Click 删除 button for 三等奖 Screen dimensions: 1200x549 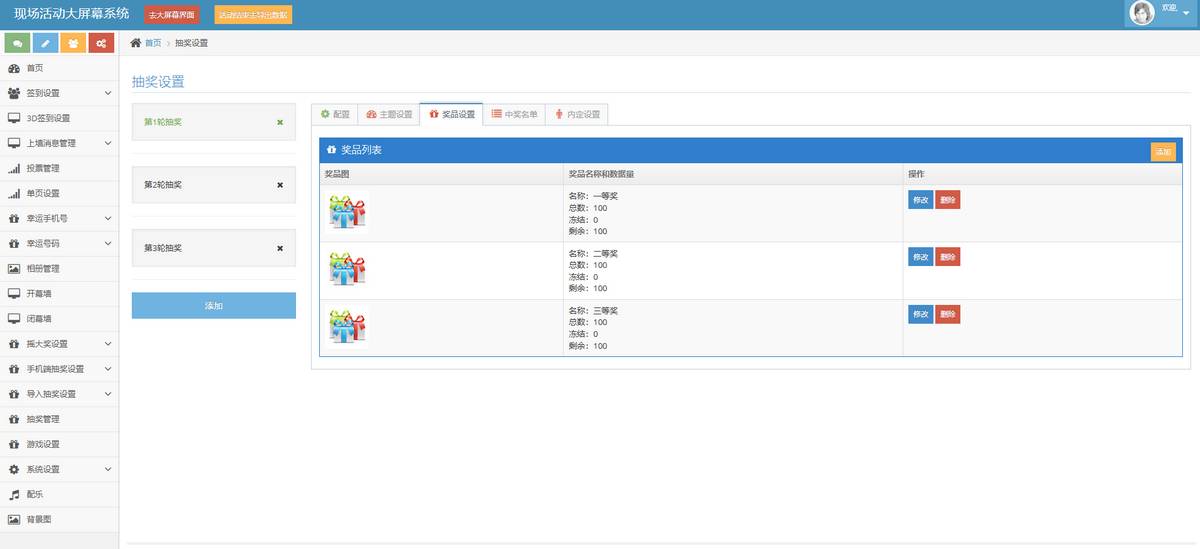point(948,314)
